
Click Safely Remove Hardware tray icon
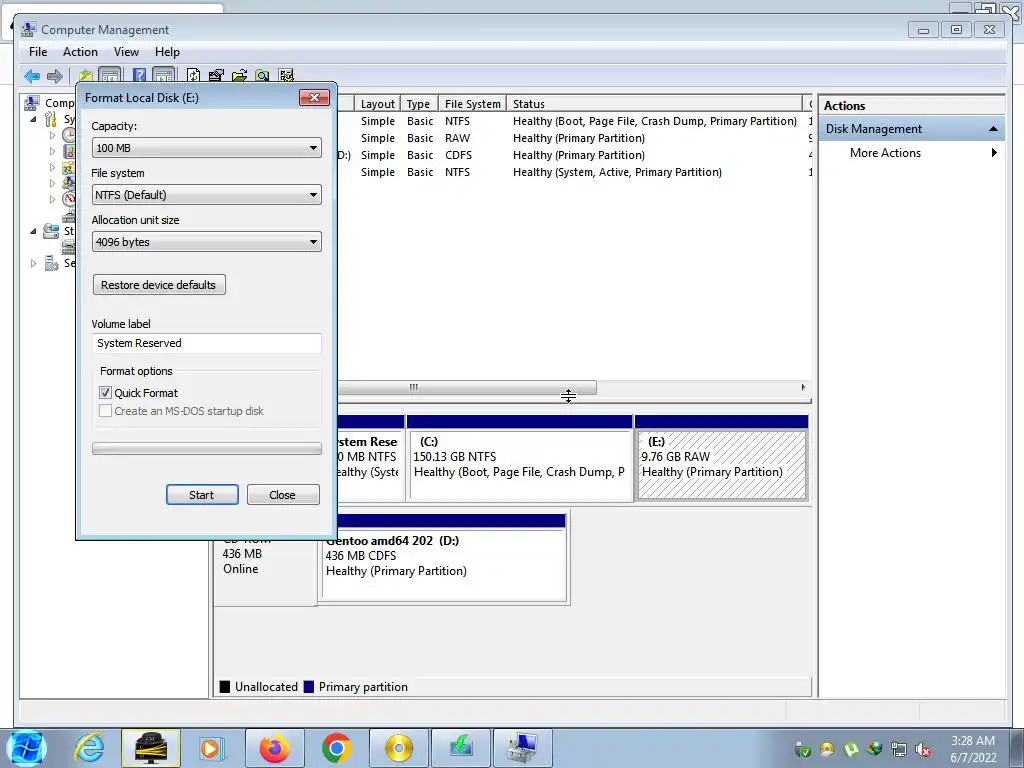point(803,749)
